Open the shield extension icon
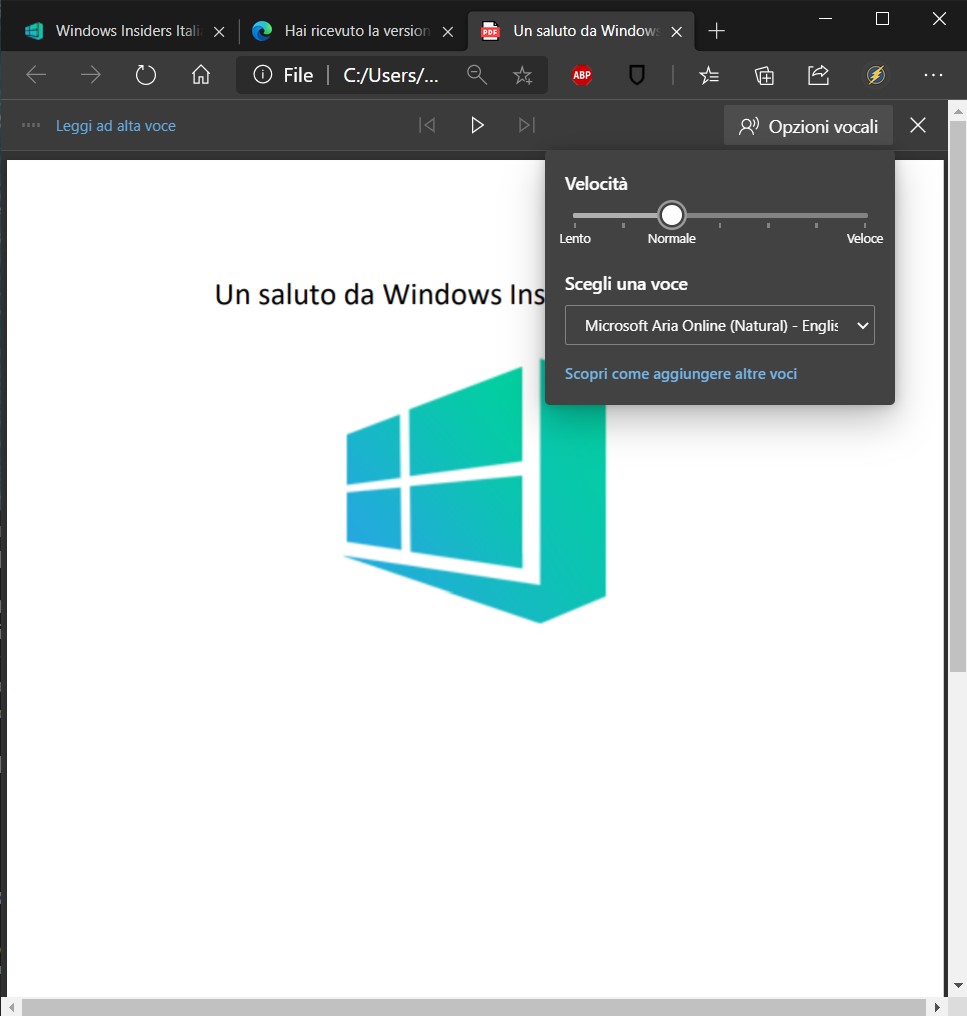967x1016 pixels. click(637, 75)
